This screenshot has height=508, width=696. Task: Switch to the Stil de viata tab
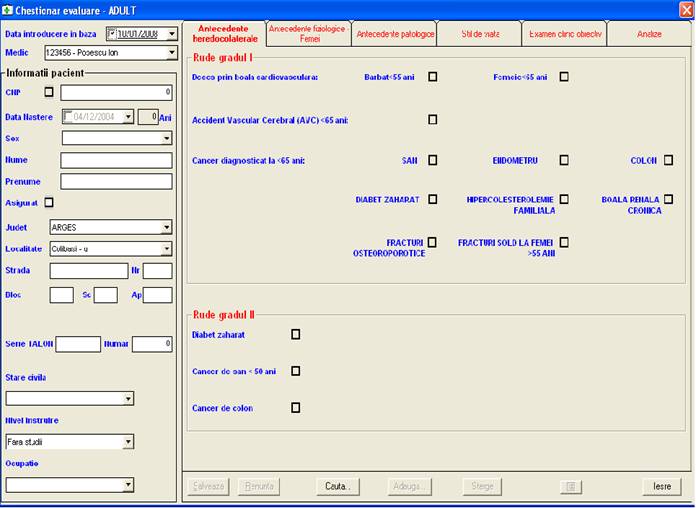click(x=479, y=34)
